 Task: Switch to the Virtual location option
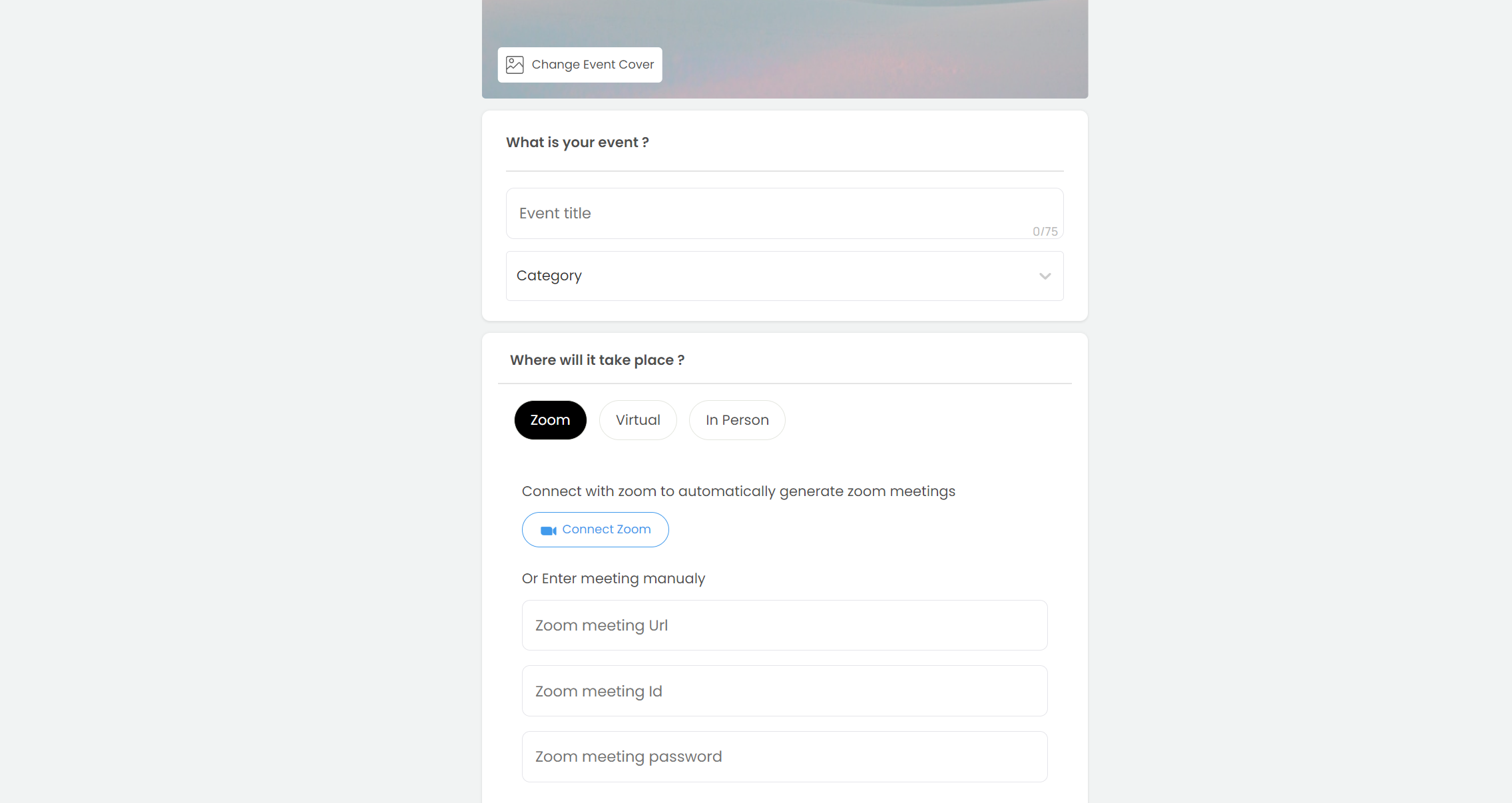637,420
